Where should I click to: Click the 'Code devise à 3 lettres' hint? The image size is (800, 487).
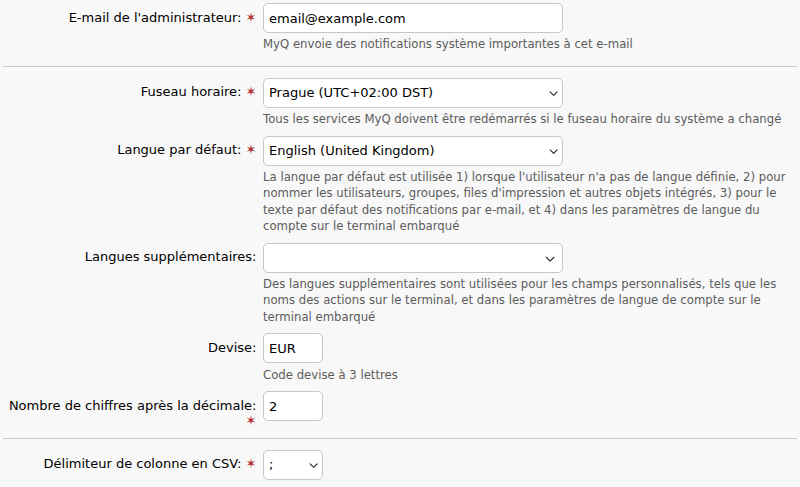330,375
